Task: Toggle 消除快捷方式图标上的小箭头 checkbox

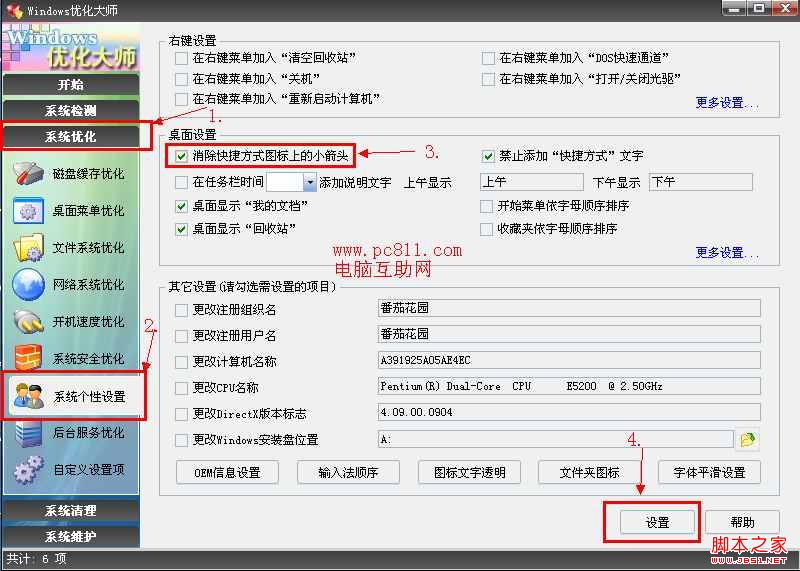Action: tap(181, 156)
